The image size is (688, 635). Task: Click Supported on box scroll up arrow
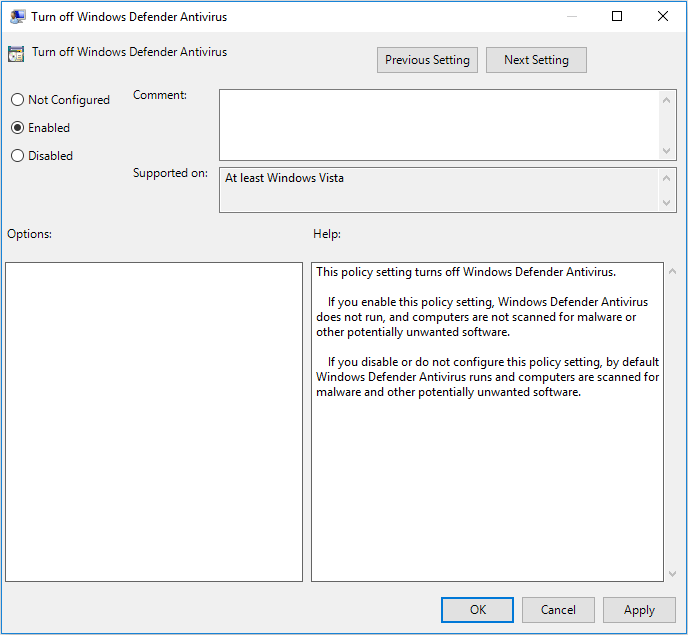tap(668, 178)
